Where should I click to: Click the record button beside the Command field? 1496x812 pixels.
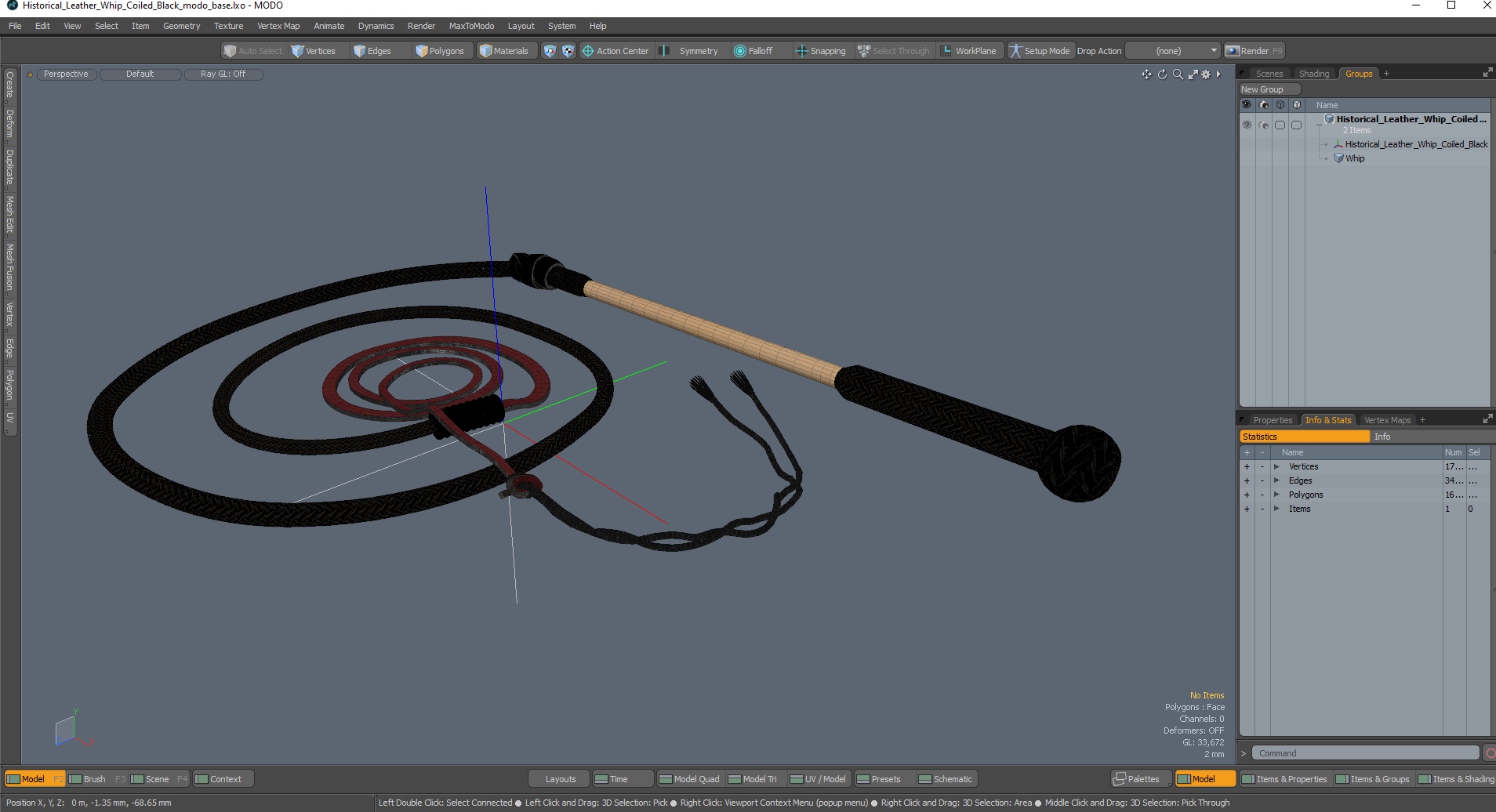click(x=1489, y=753)
